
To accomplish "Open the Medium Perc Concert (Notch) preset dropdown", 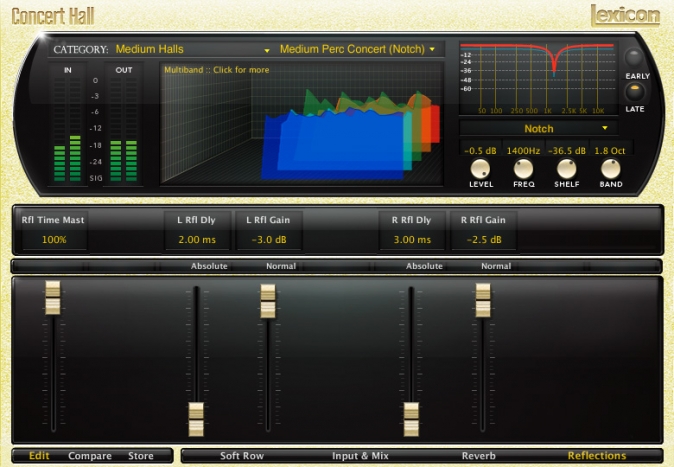I will [358, 49].
